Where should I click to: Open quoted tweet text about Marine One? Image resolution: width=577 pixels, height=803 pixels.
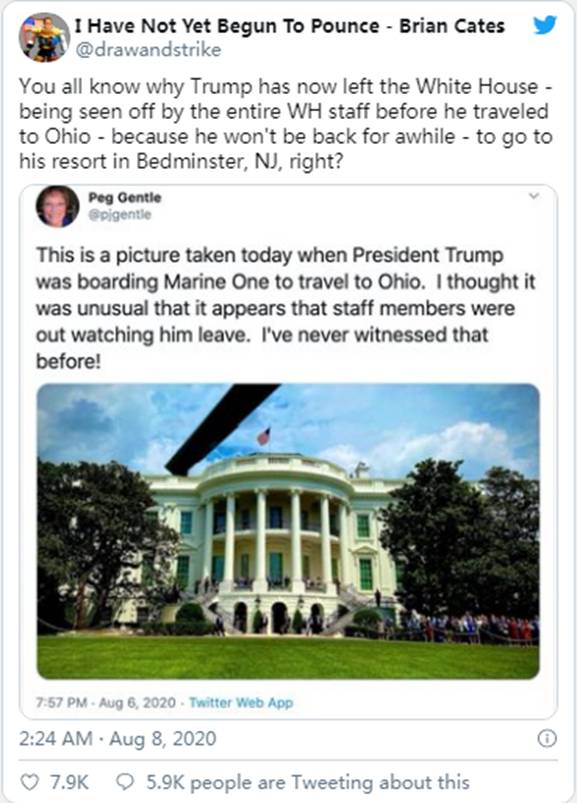click(285, 308)
